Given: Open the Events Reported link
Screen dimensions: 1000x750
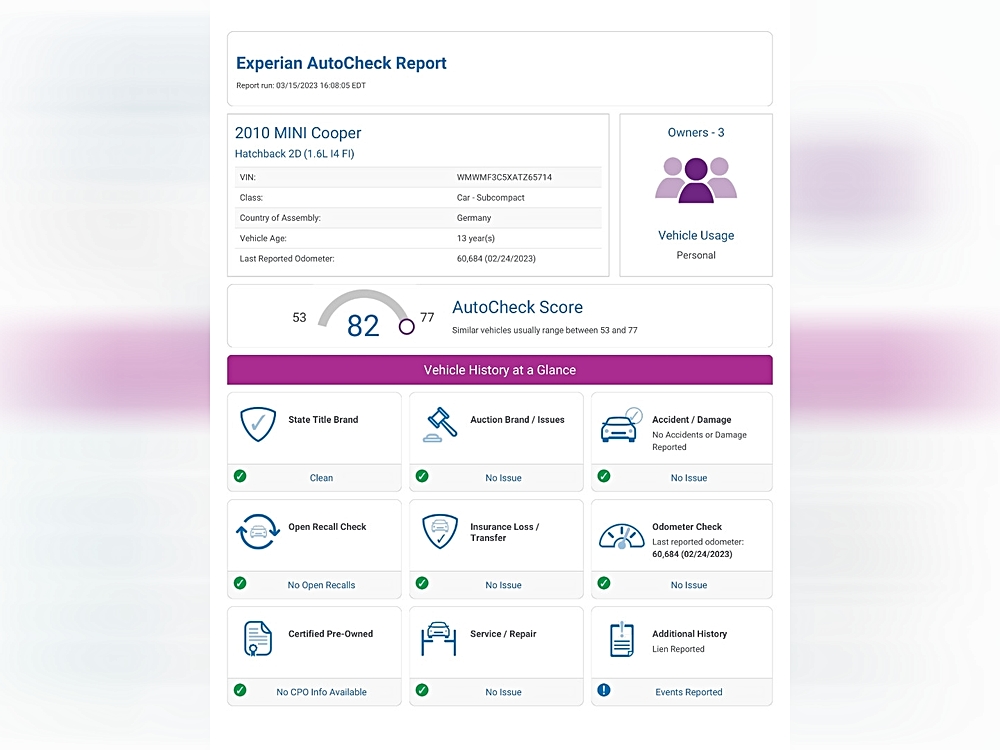Looking at the screenshot, I should [x=688, y=692].
